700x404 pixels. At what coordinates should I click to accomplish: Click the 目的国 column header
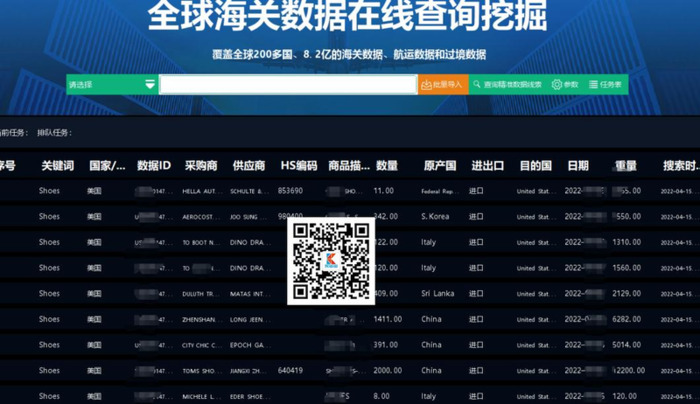coord(536,166)
